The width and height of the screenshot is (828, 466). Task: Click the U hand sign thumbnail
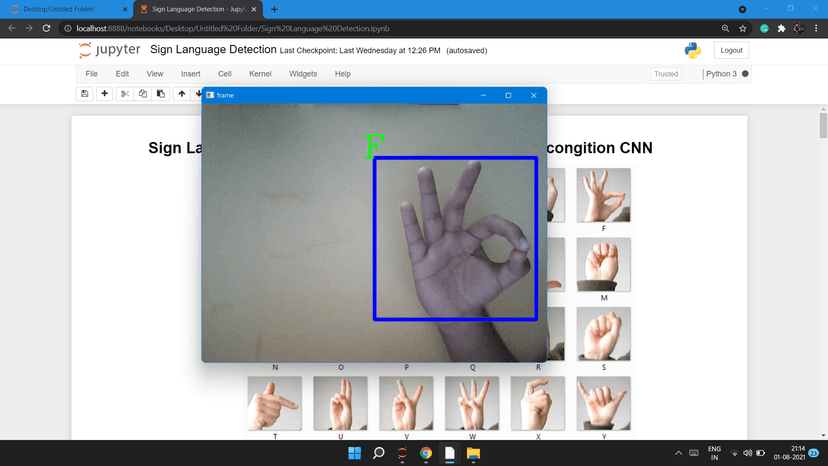tap(340, 404)
